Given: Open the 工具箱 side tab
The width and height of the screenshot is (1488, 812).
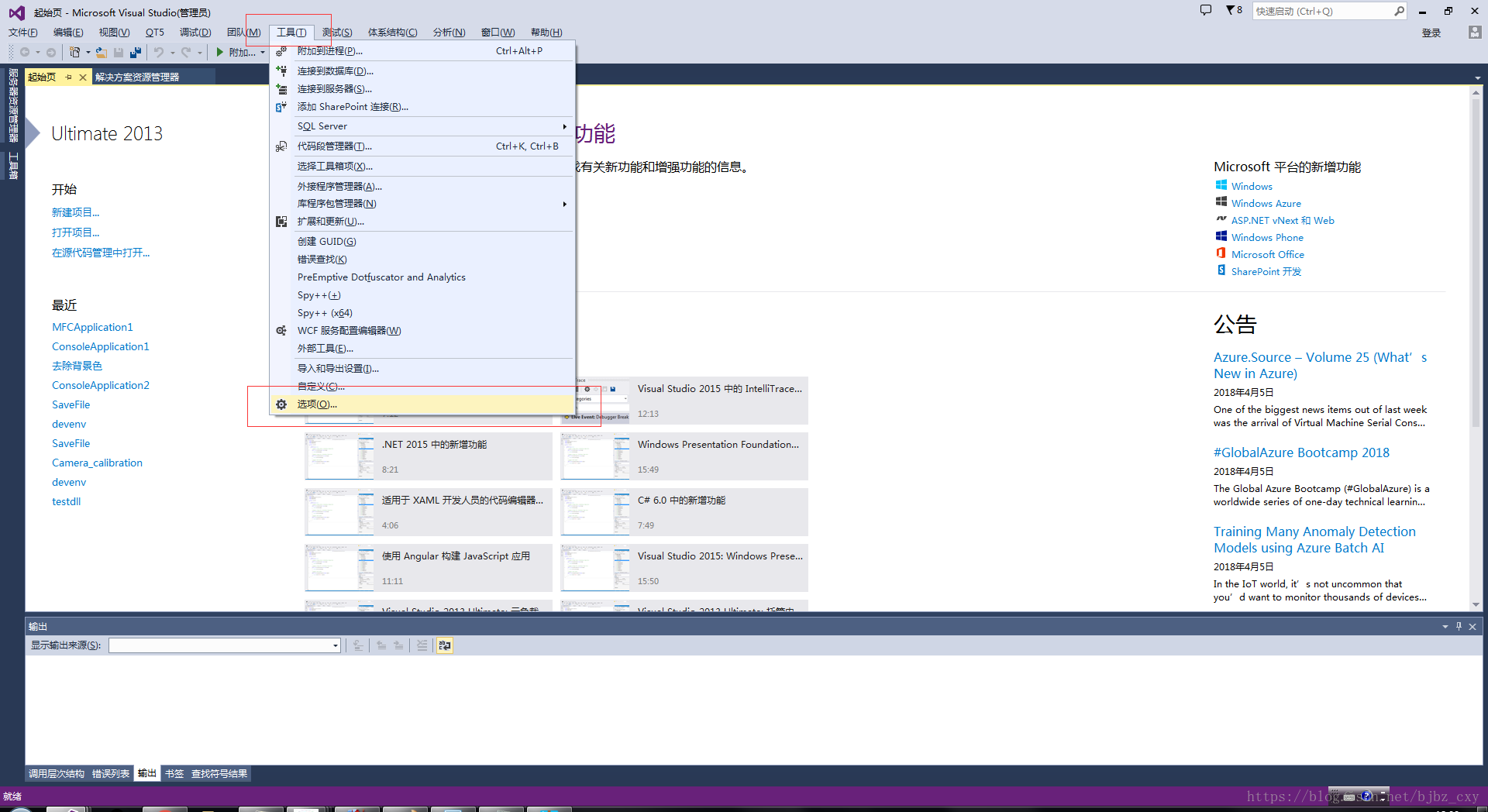Looking at the screenshot, I should (x=13, y=166).
